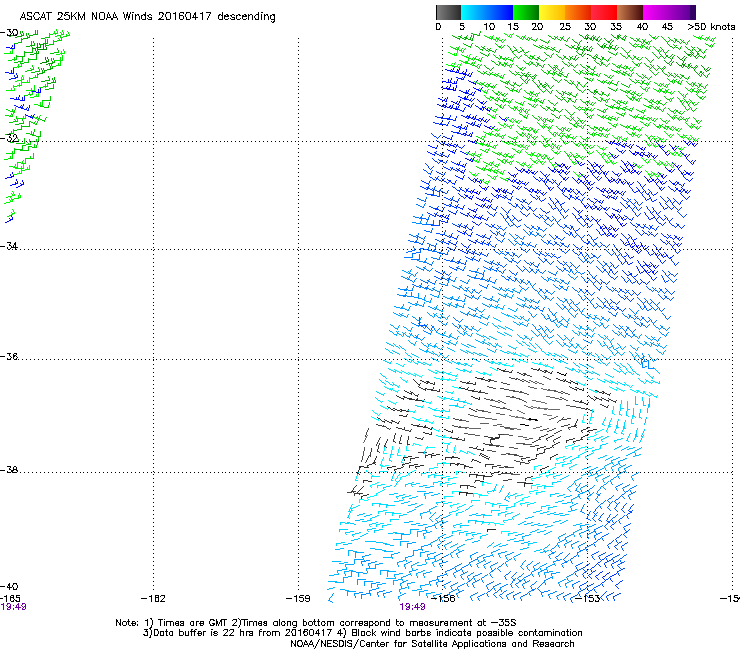The image size is (740, 650).
Task: Click the '>50 knots' scale label
Action: click(x=711, y=27)
